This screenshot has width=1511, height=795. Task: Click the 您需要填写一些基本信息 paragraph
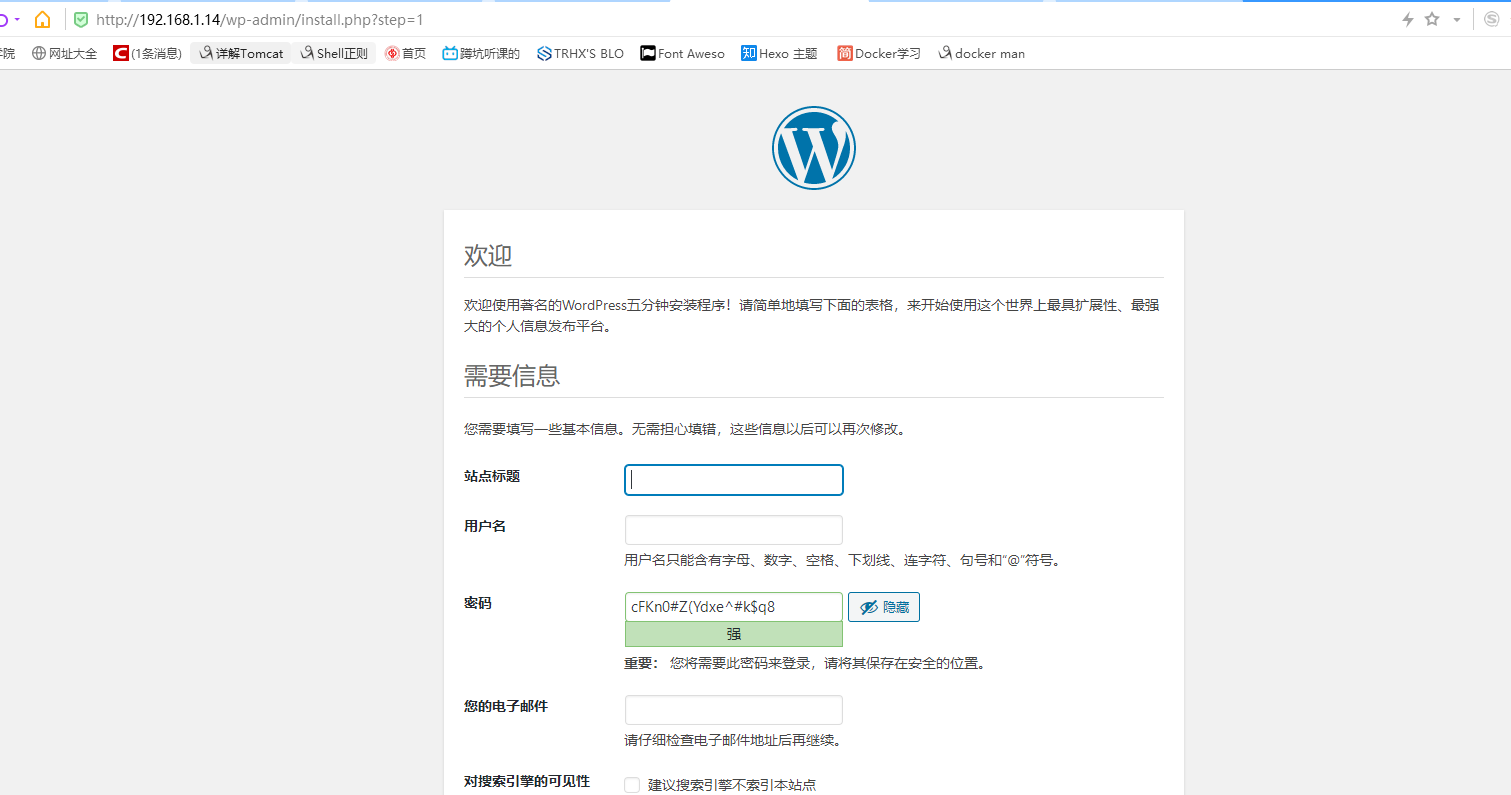tap(685, 429)
